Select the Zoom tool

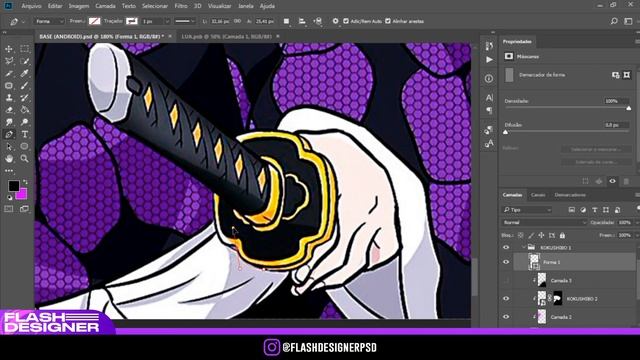[24, 159]
